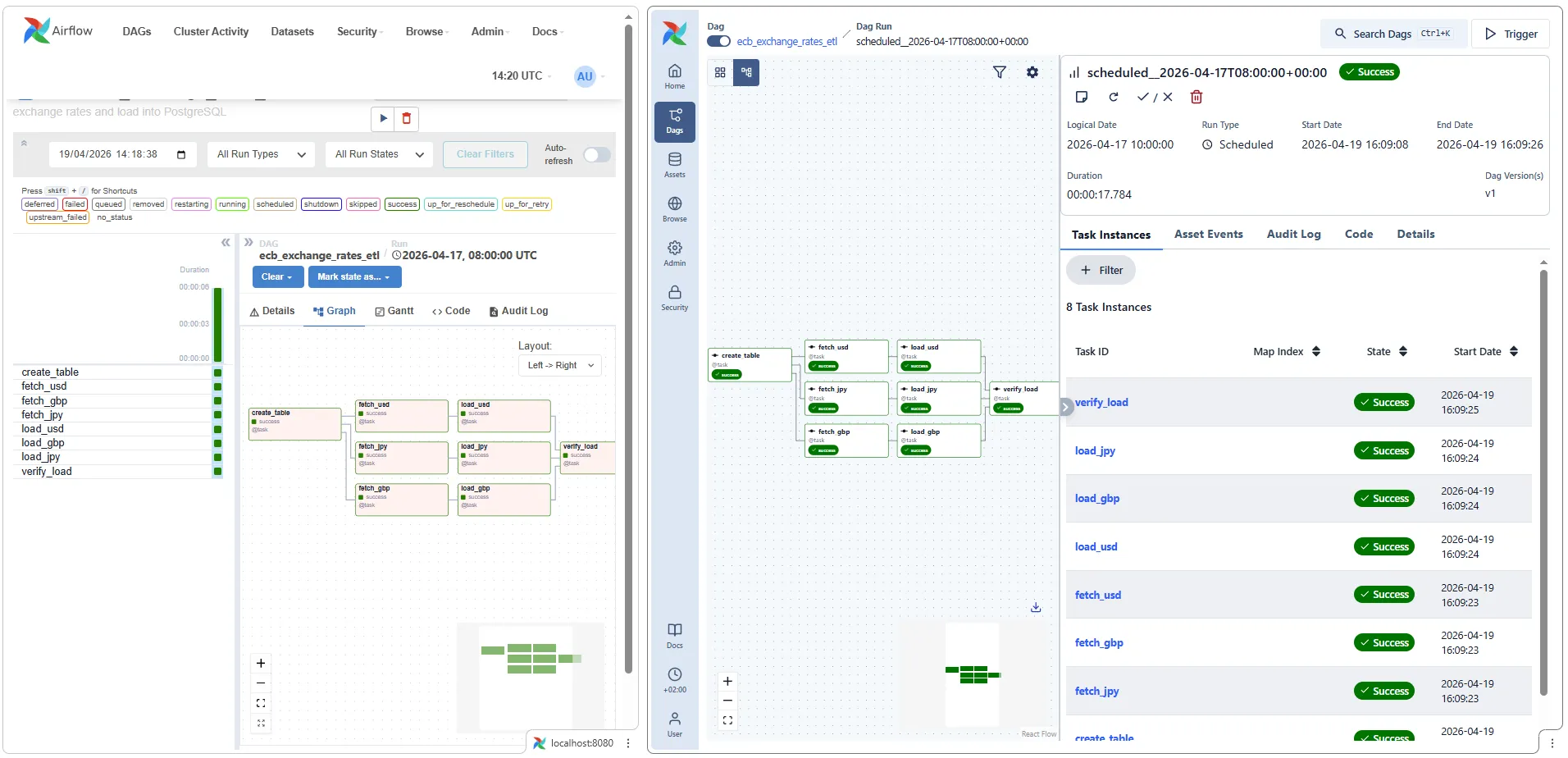1568x758 pixels.
Task: Add a note using the note icon
Action: [1082, 97]
